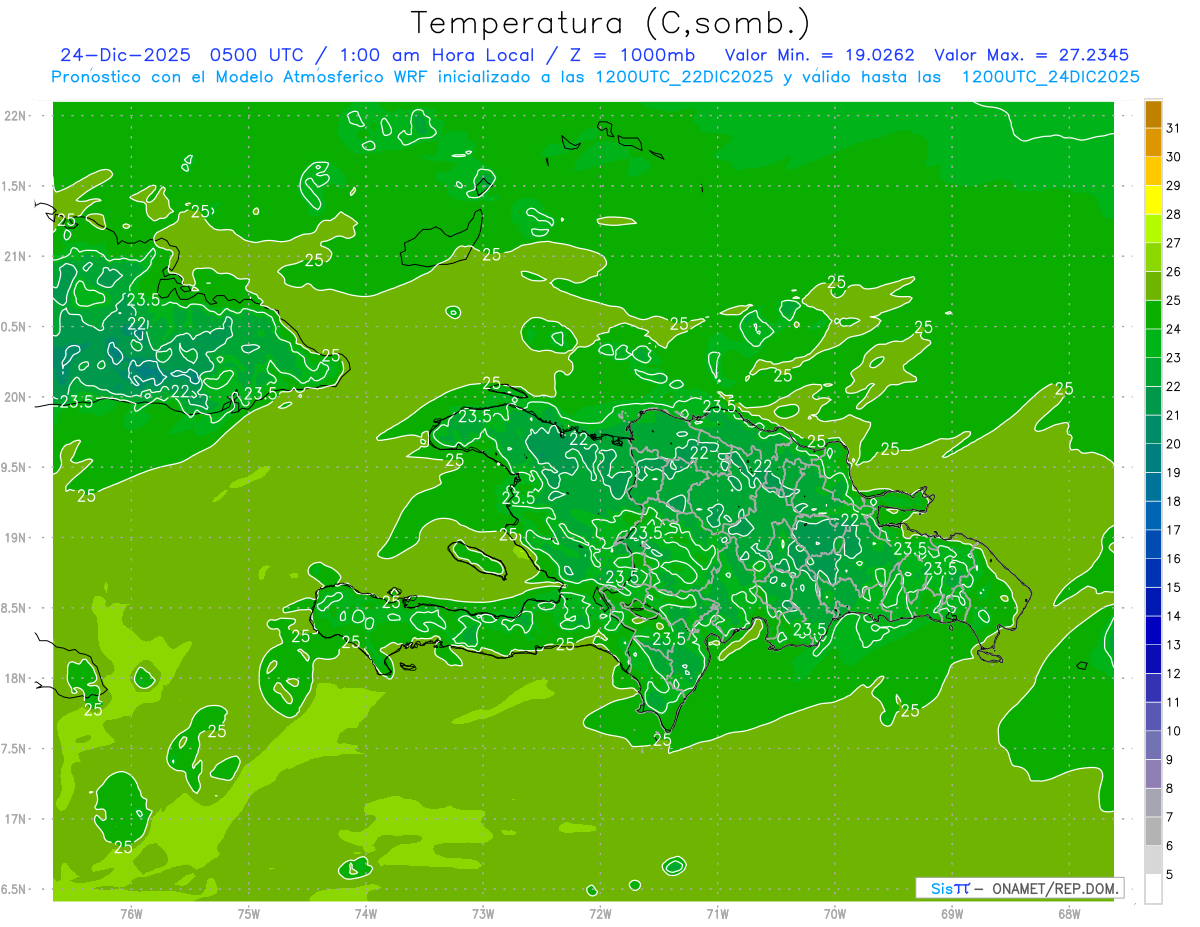The width and height of the screenshot is (1200, 927).
Task: Click the "21N" latitude axis label
Action: [x=16, y=256]
